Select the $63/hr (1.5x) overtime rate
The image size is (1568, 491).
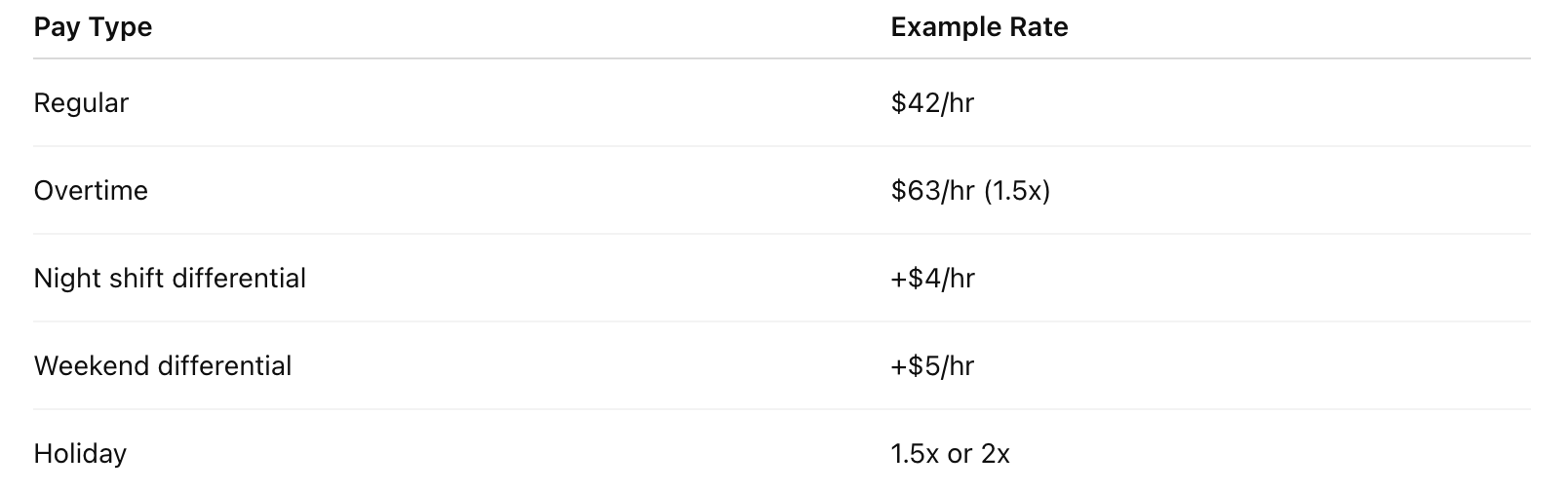pos(970,190)
